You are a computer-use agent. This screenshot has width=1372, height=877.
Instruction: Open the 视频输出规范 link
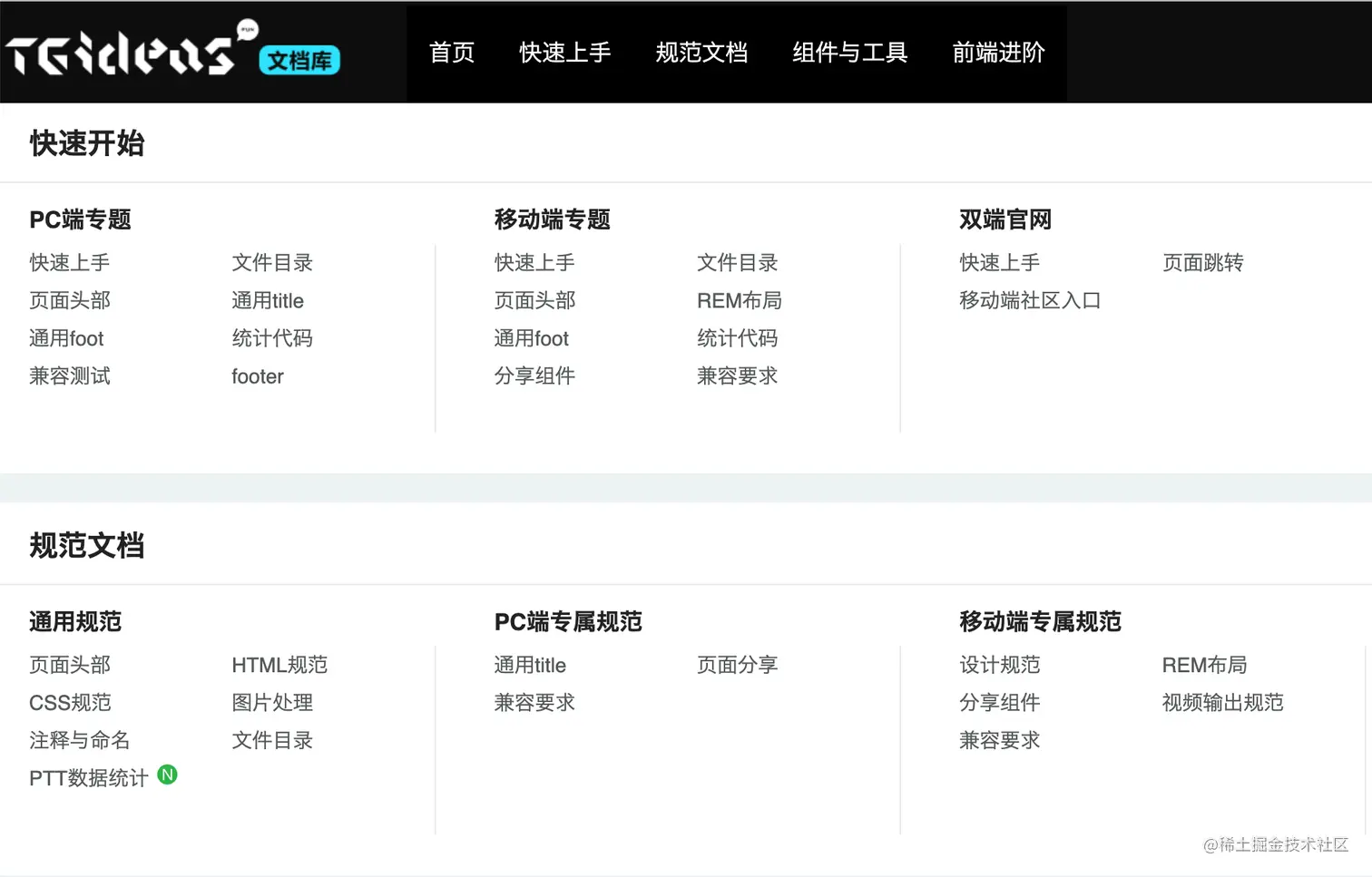[x=1223, y=703]
